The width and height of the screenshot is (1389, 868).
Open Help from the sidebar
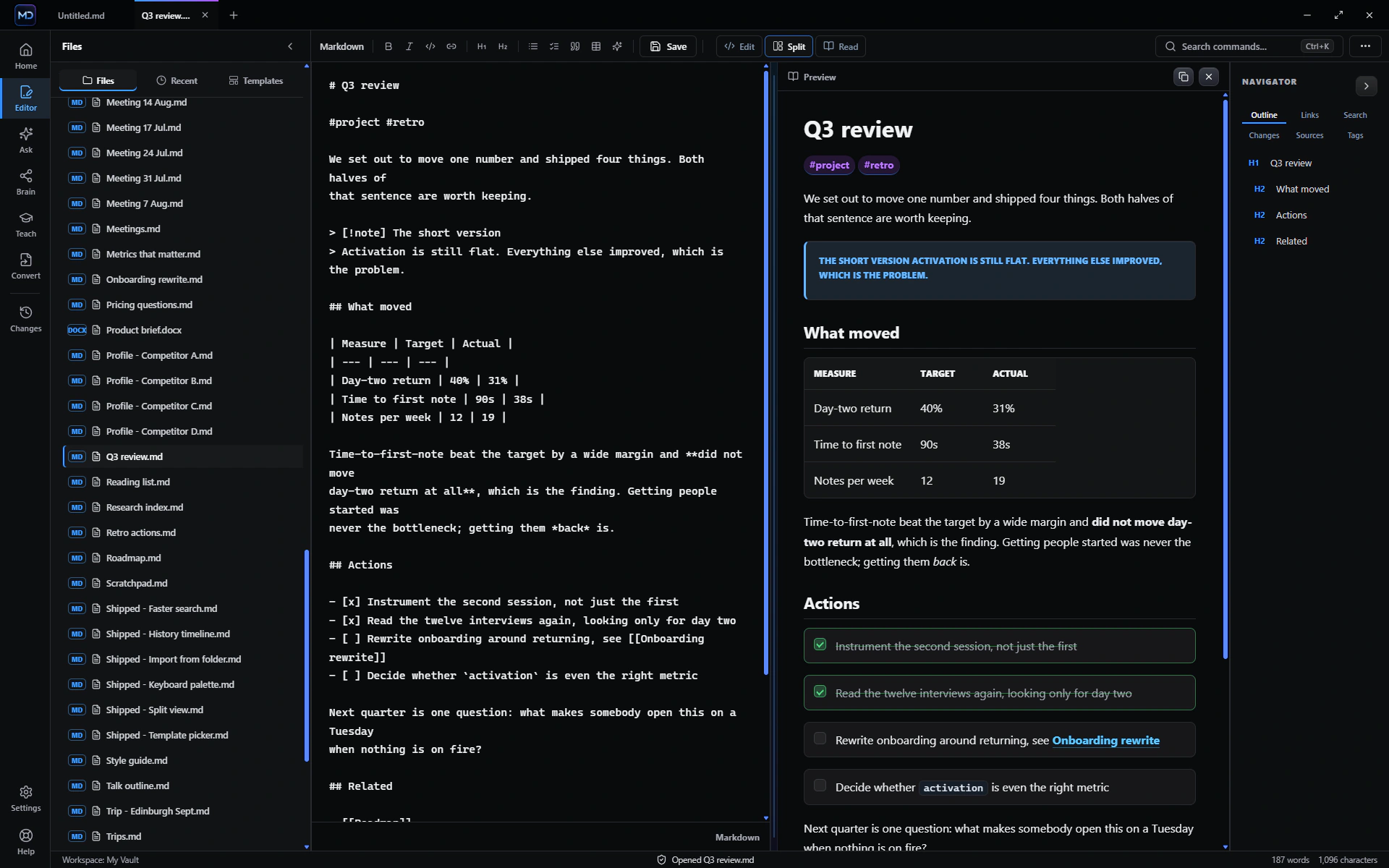26,841
